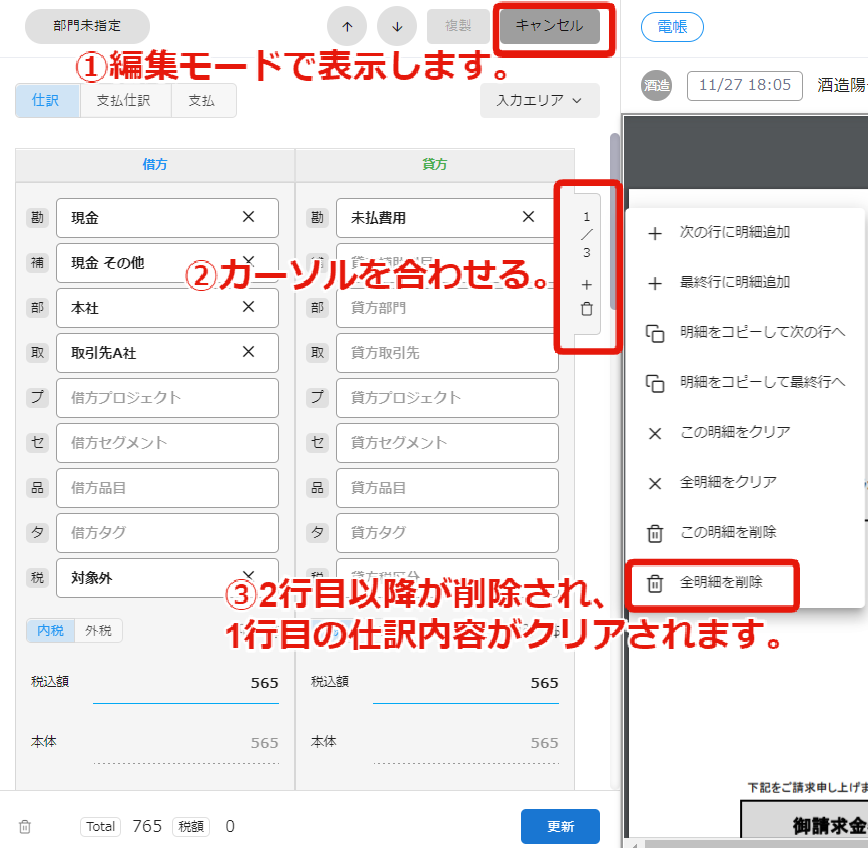Choose 明細をコピーして次の行へ

(x=744, y=332)
